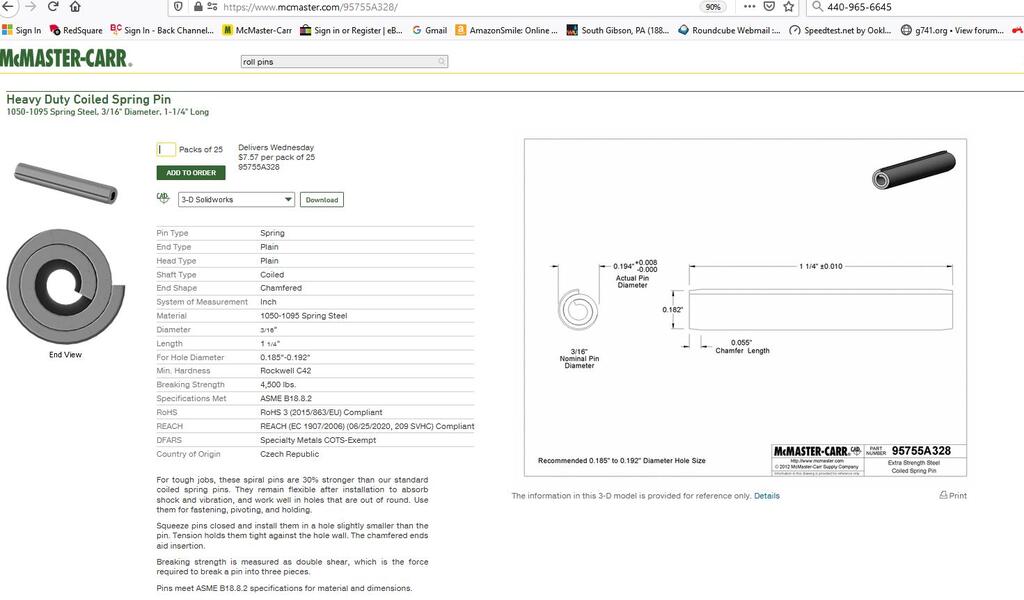Click the Czech Republic country value
This screenshot has height=600, width=1024.
point(290,454)
